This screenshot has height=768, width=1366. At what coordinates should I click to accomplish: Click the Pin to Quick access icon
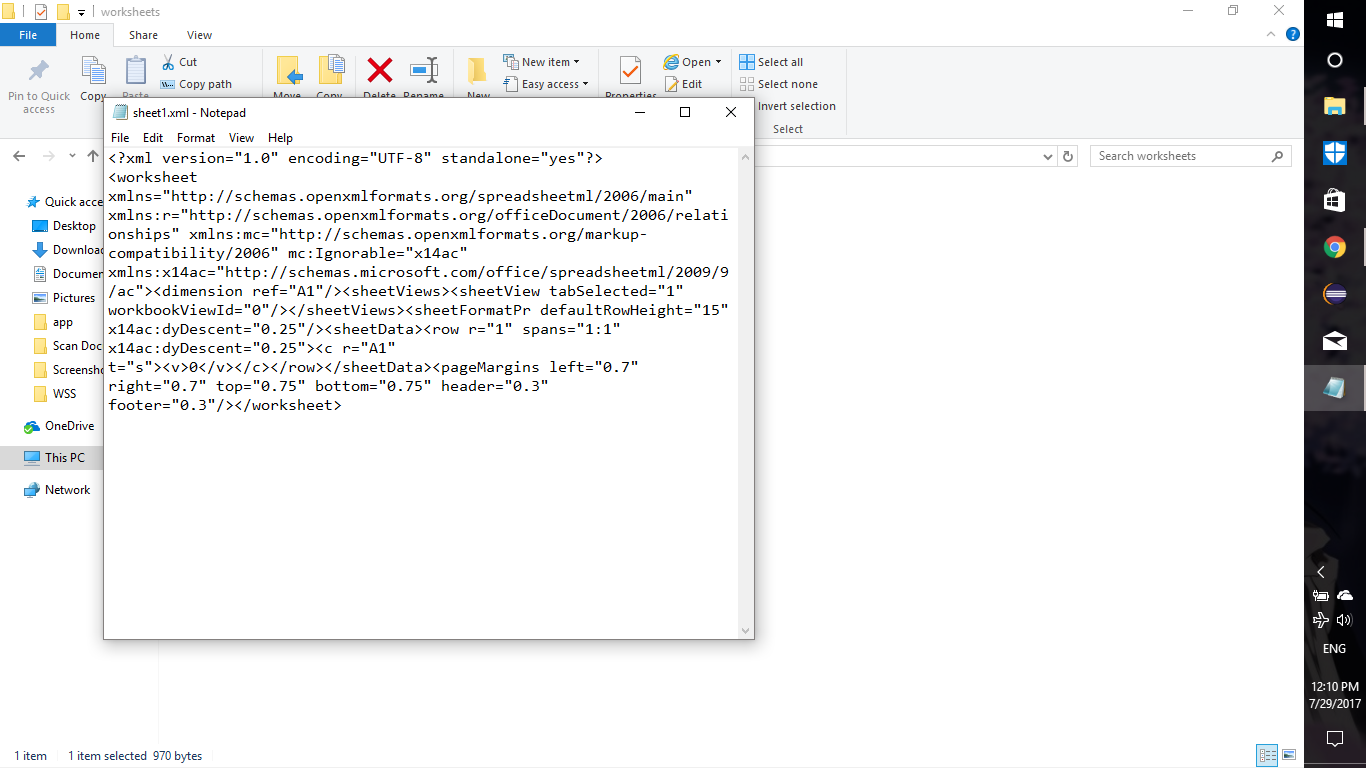point(38,72)
